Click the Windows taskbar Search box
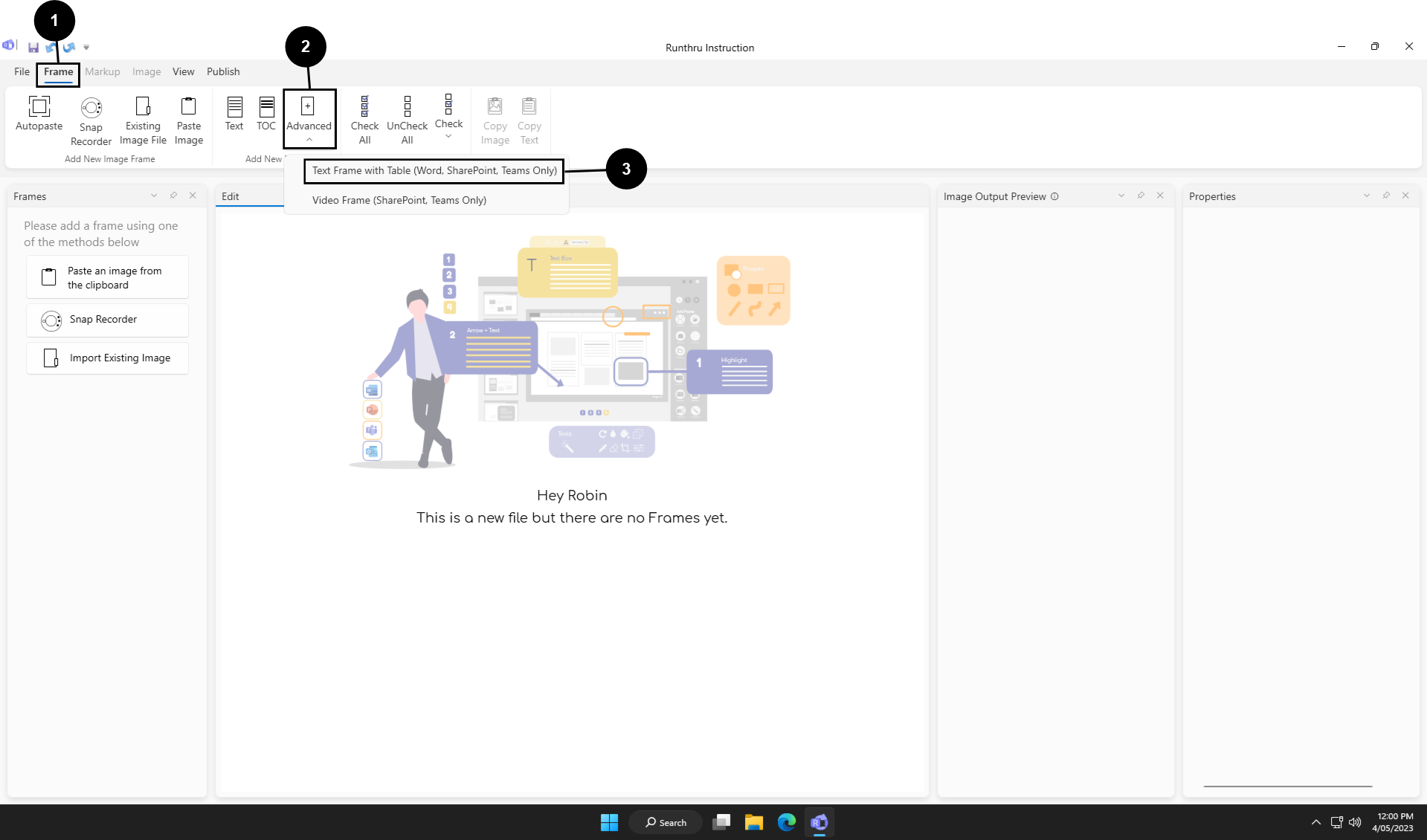The height and width of the screenshot is (840, 1427). point(666,822)
